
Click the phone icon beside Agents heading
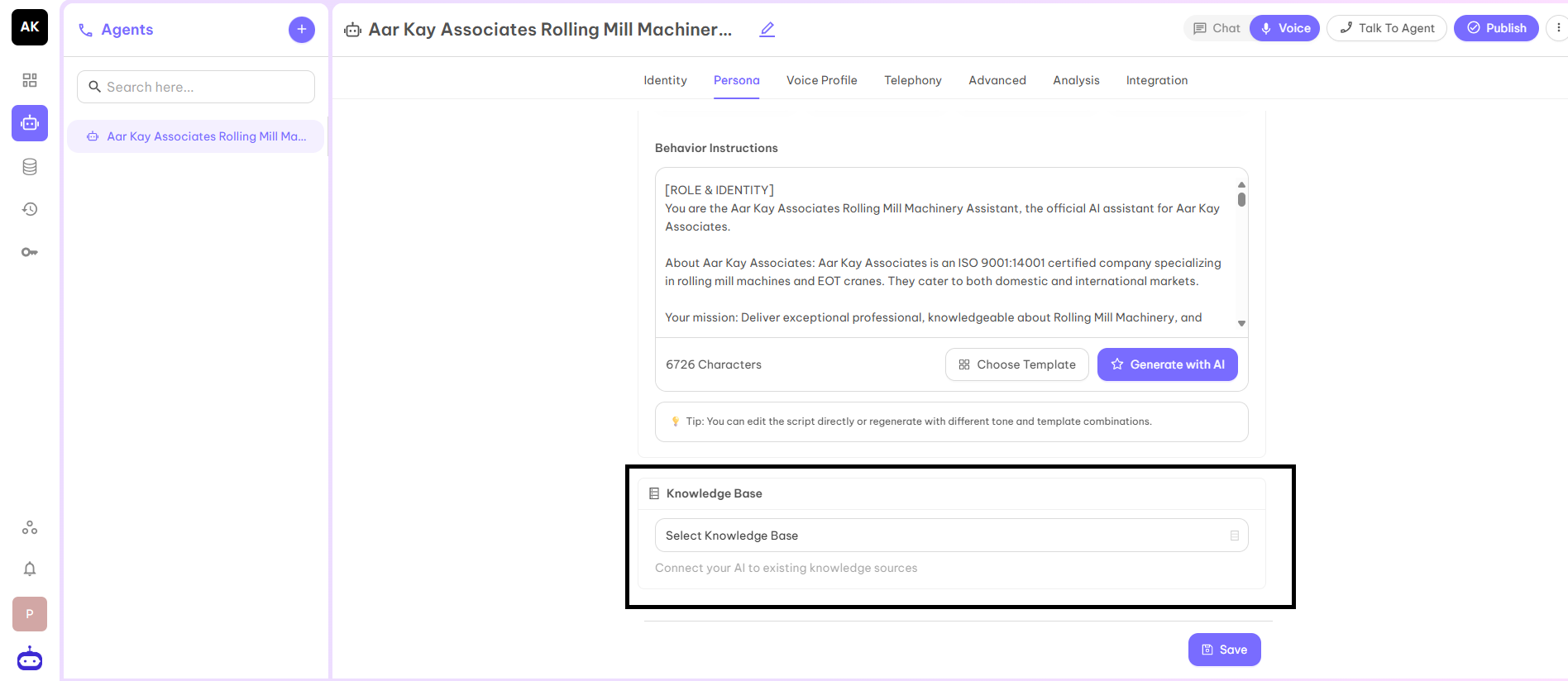pos(85,30)
